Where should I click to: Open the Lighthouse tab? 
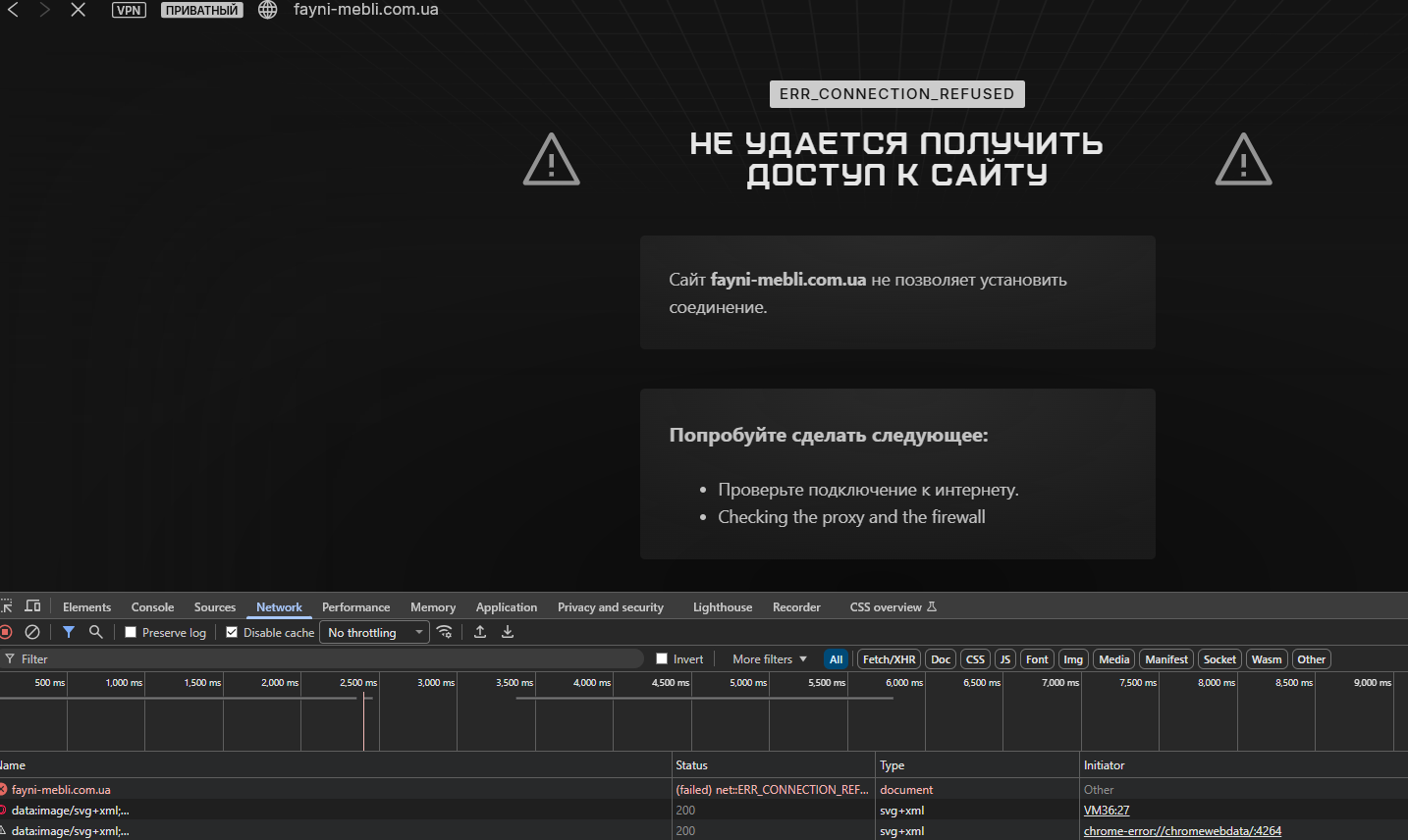coord(723,607)
